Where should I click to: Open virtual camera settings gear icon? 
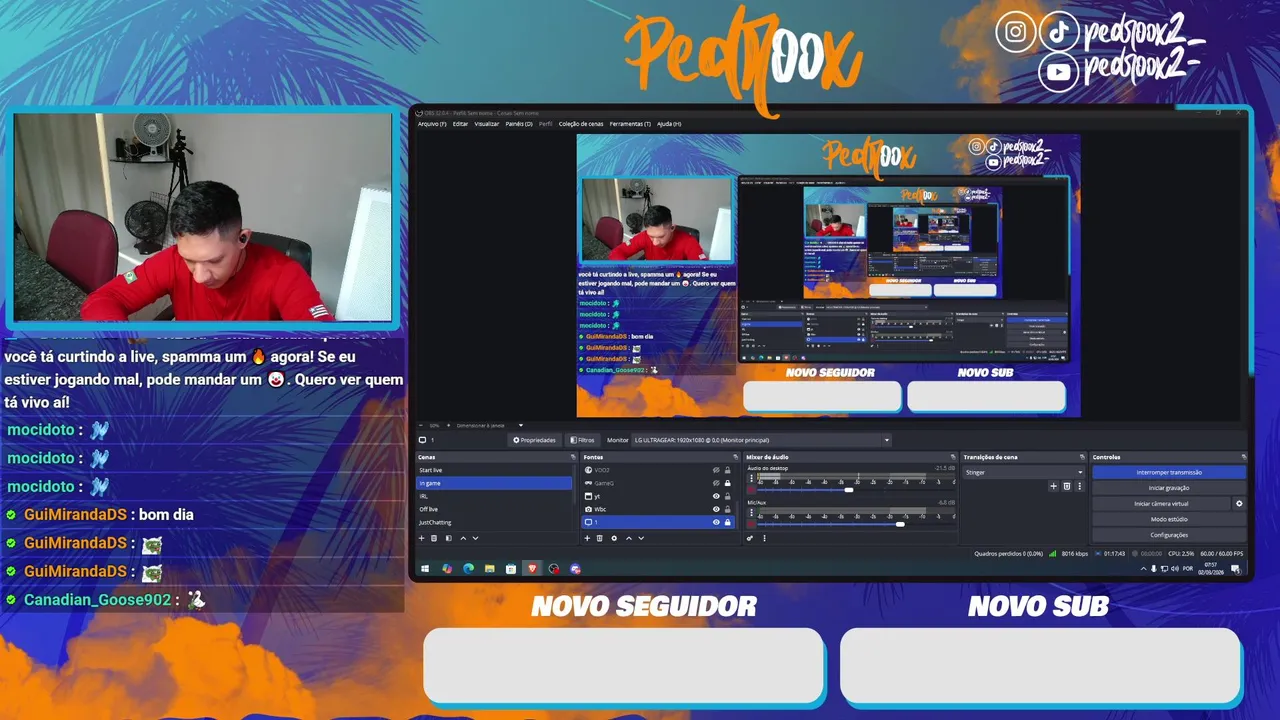1239,504
